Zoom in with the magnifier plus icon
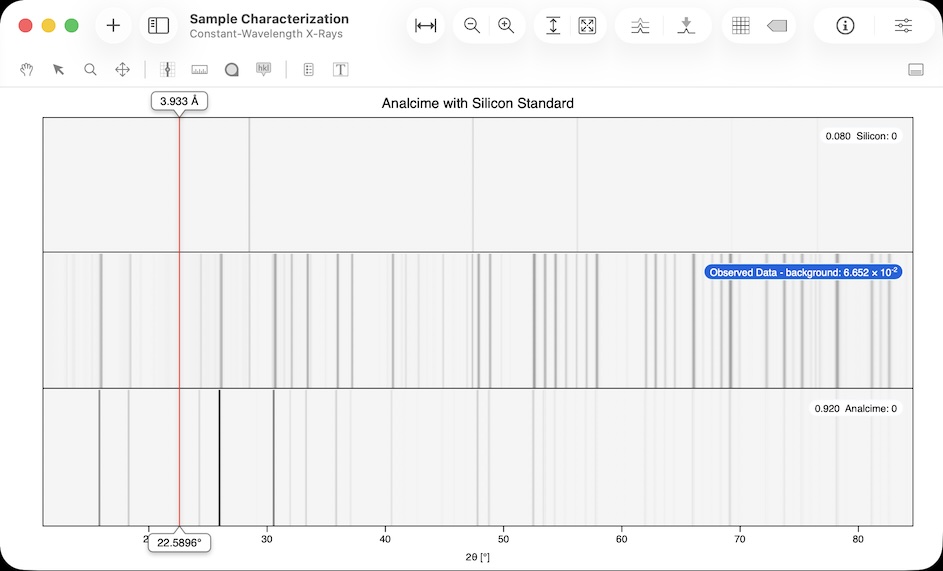The image size is (943, 571). point(506,26)
